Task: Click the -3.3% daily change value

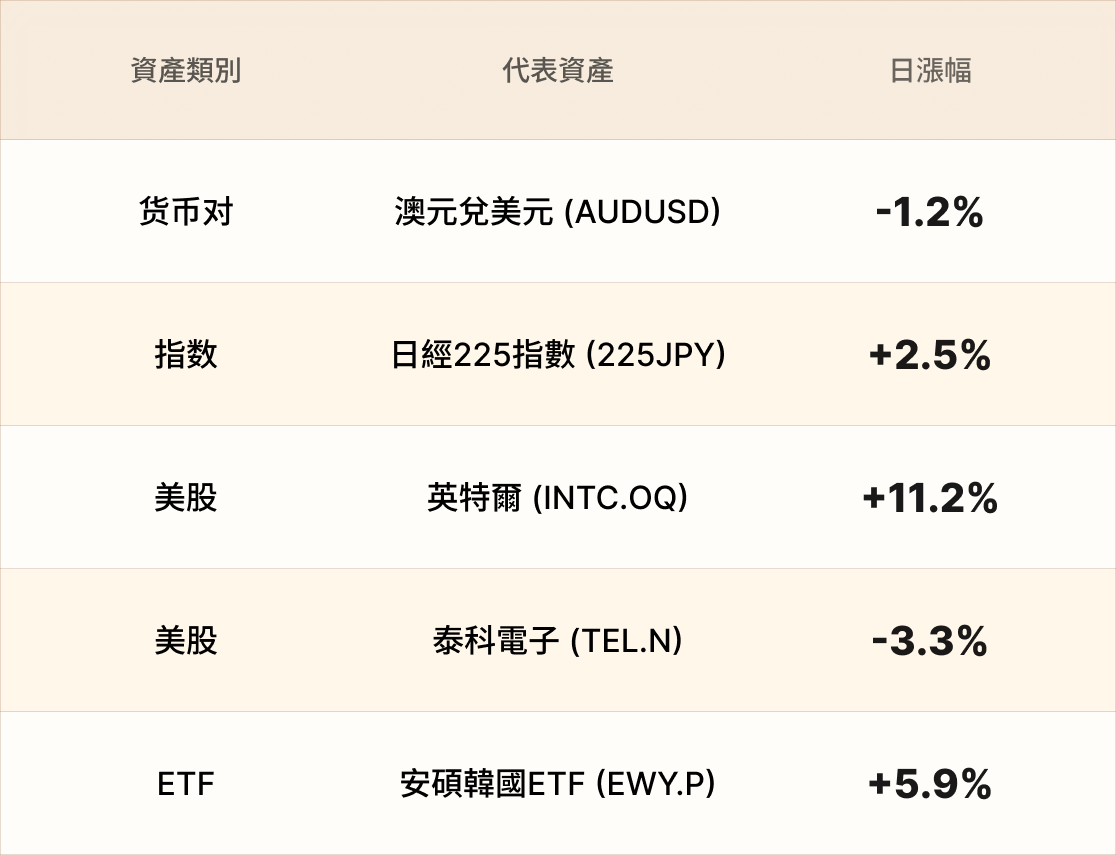Action: point(930,641)
